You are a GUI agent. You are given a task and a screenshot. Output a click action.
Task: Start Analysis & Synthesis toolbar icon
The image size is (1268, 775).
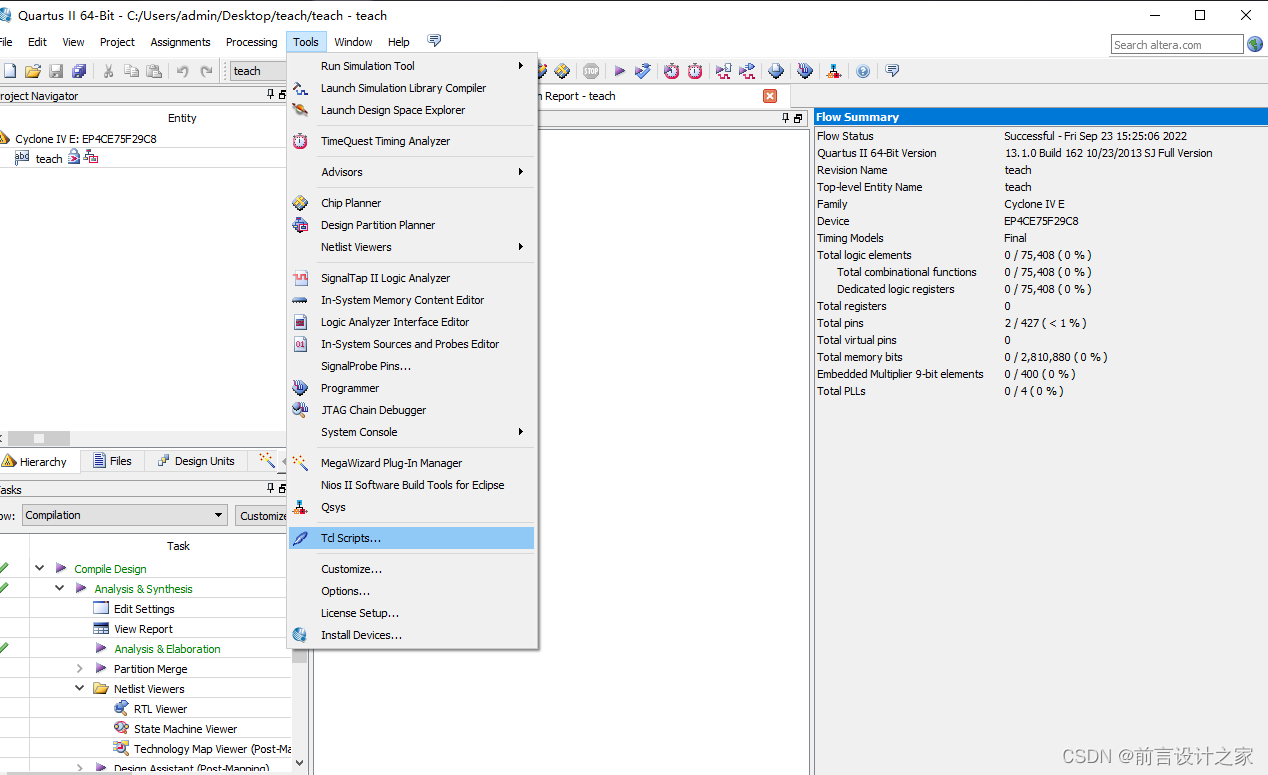point(643,71)
